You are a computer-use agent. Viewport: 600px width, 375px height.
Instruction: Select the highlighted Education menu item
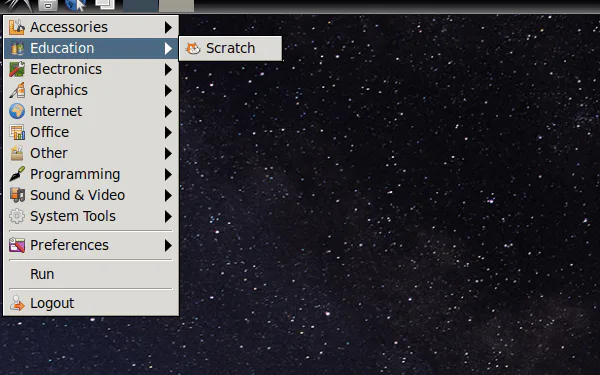pos(91,48)
